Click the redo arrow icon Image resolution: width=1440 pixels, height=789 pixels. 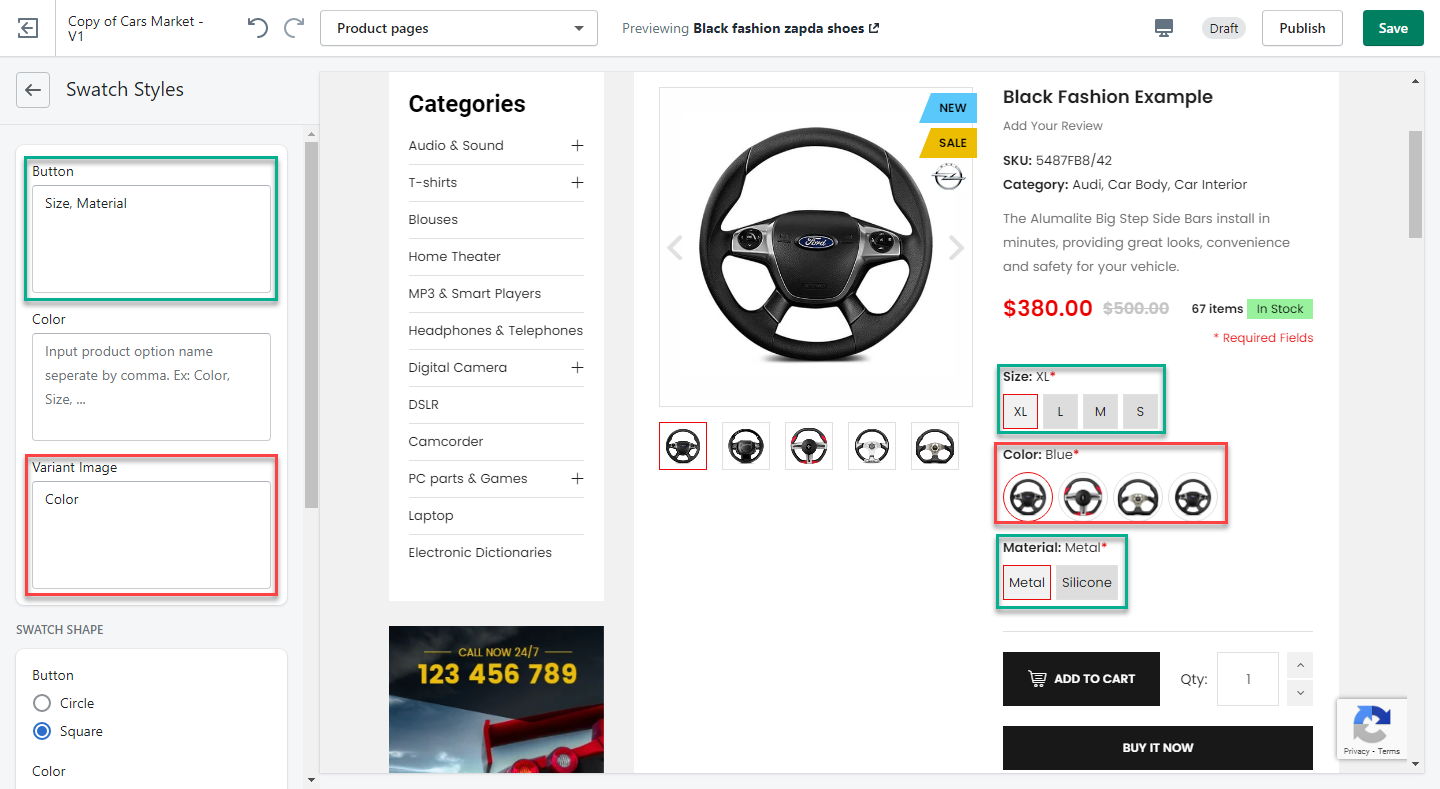(x=294, y=28)
